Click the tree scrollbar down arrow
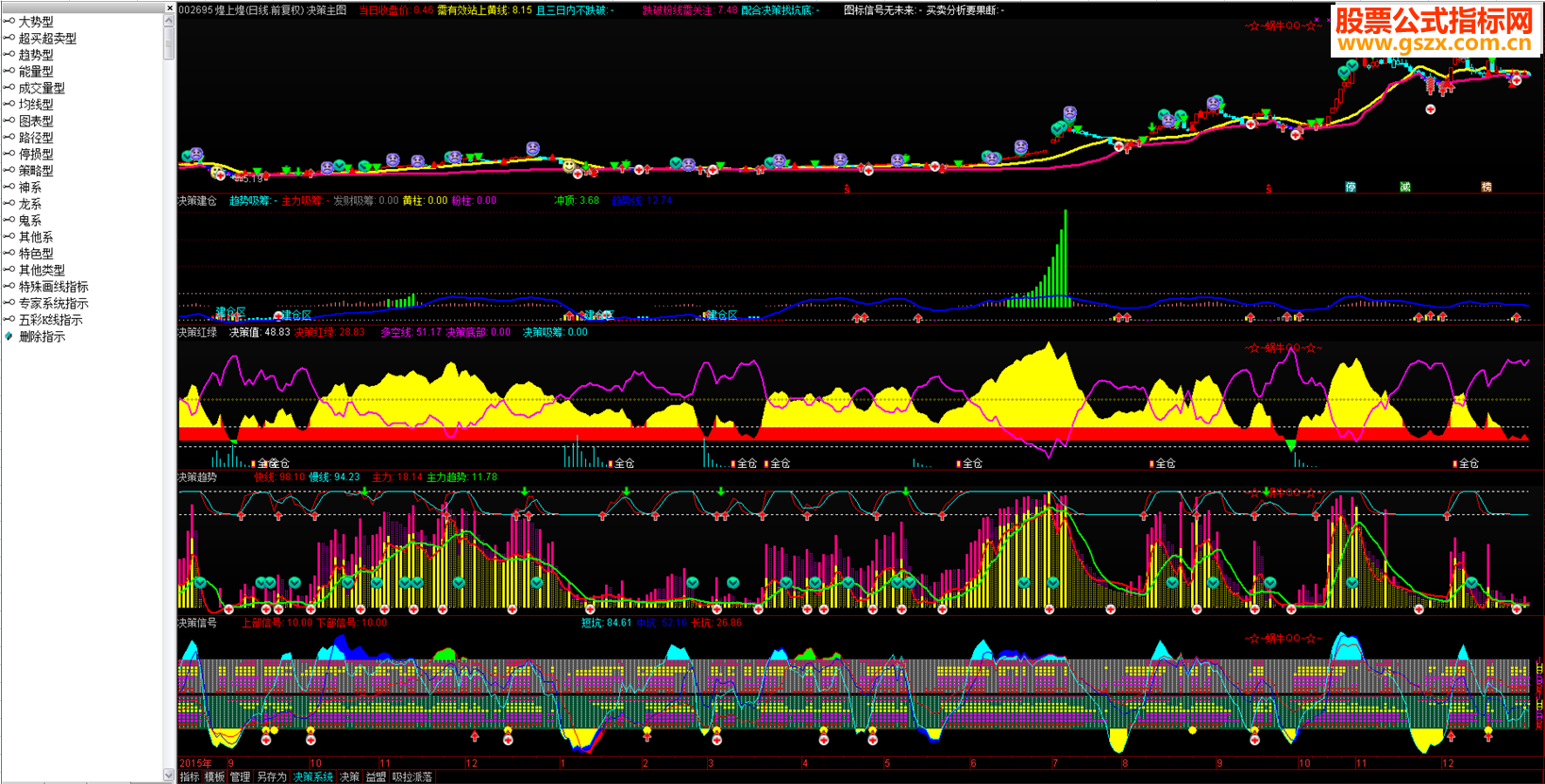 coord(169,776)
